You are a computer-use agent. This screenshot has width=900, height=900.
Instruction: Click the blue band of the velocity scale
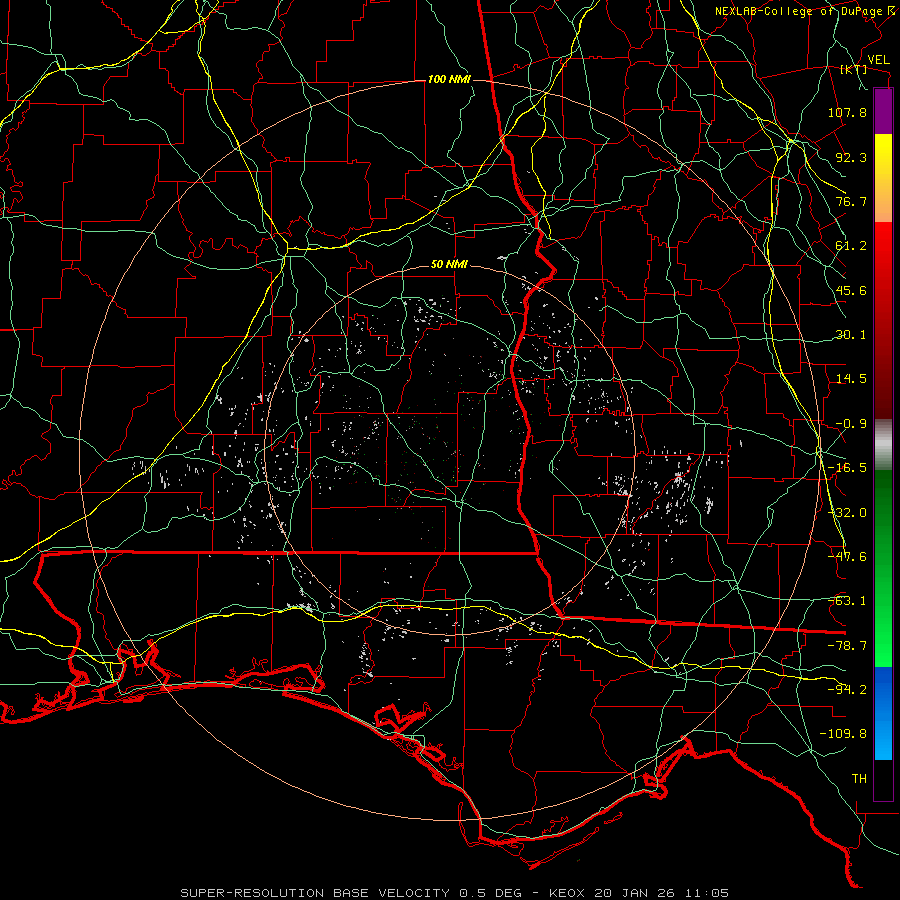point(883,713)
